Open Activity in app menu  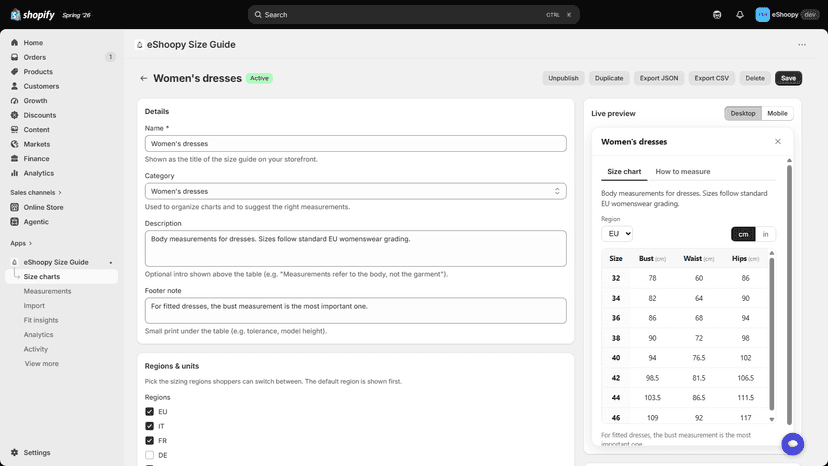point(35,349)
